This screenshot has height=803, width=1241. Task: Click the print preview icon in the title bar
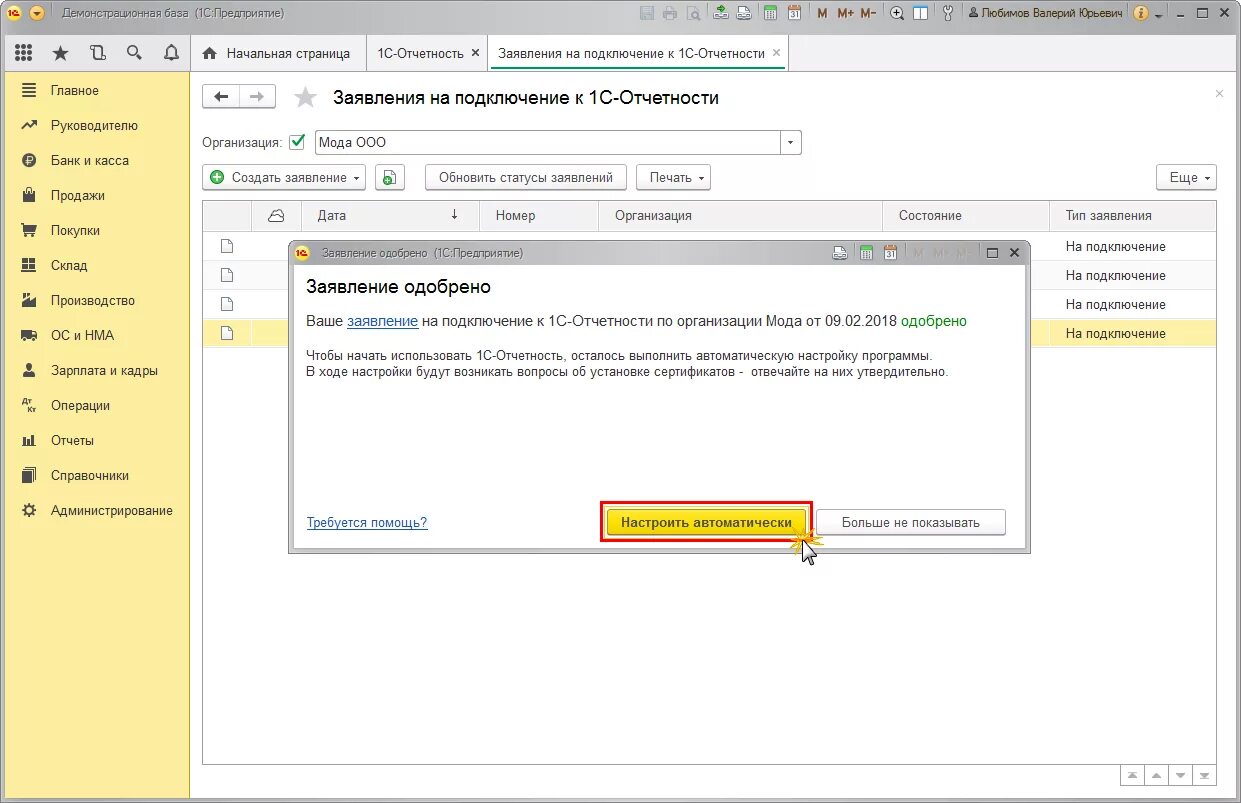click(x=692, y=13)
